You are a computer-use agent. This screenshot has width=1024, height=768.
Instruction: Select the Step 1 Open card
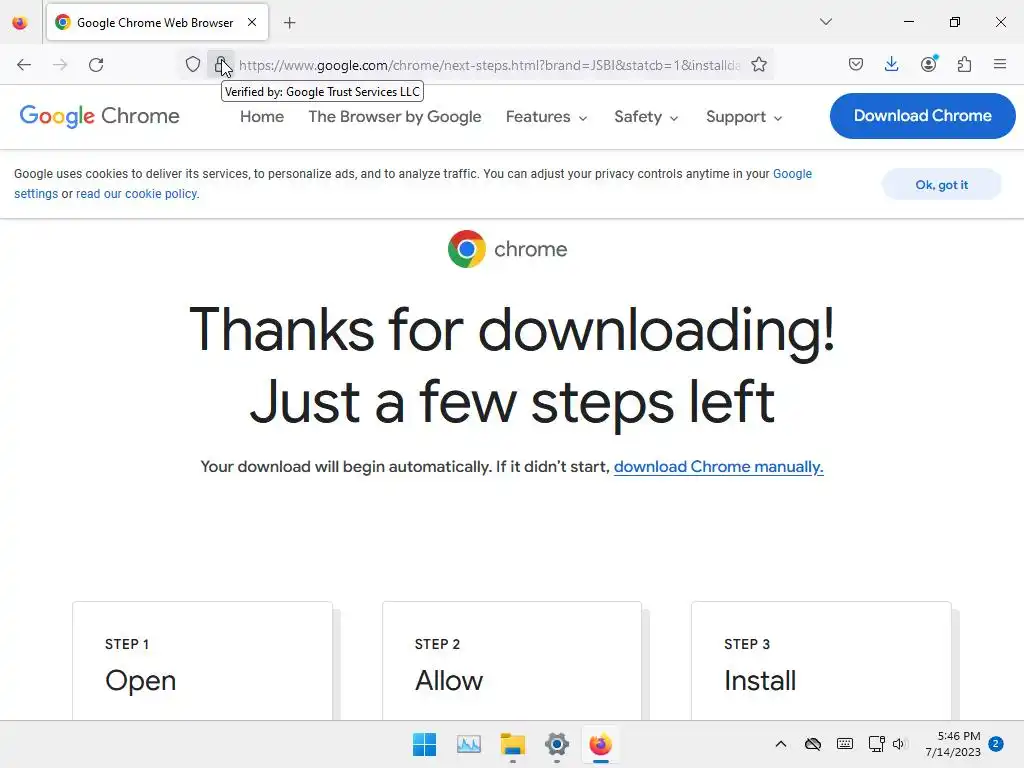(x=202, y=661)
